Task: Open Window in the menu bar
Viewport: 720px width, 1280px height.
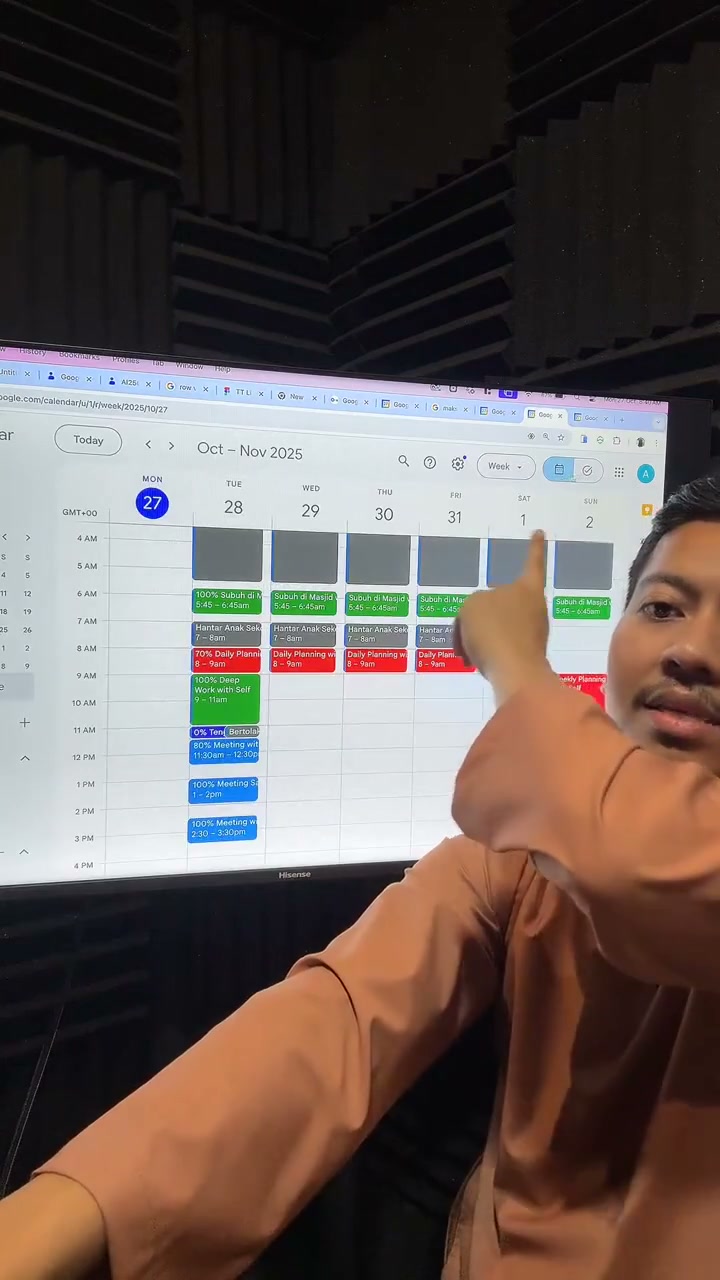Action: pos(189,365)
